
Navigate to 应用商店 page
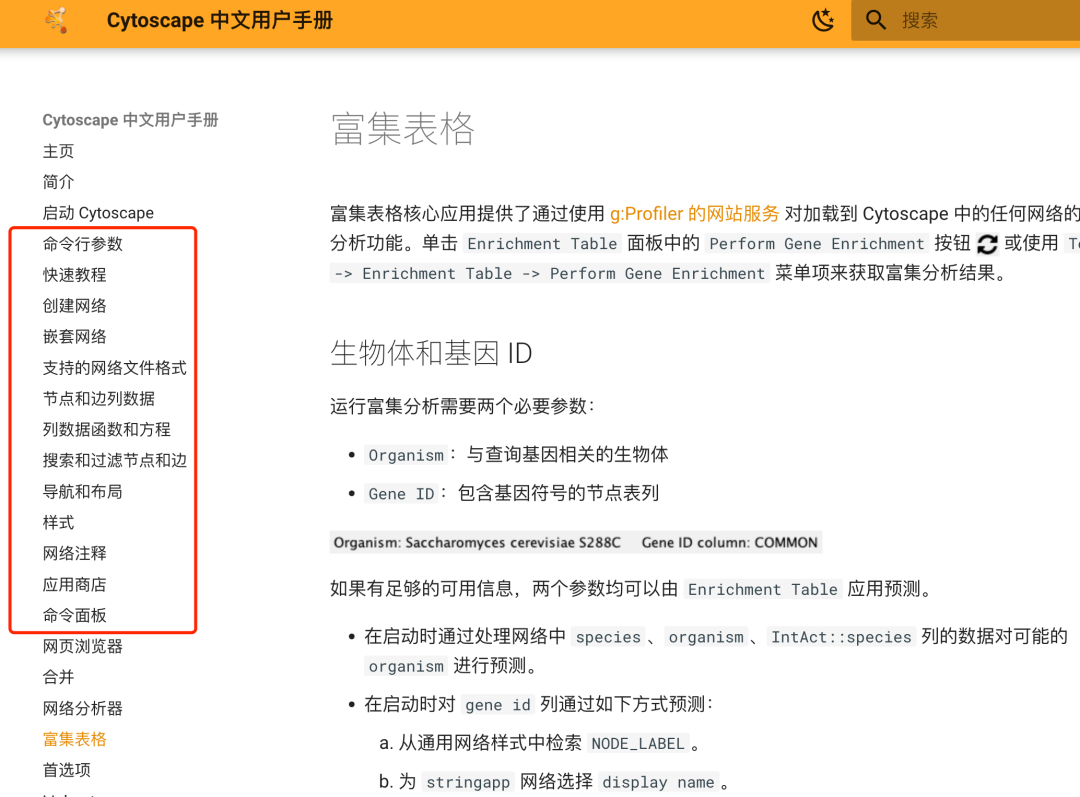click(x=74, y=585)
